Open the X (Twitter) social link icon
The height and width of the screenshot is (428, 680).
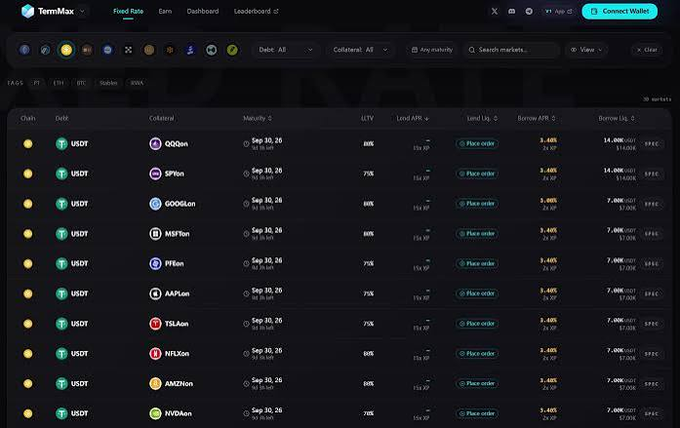point(494,11)
